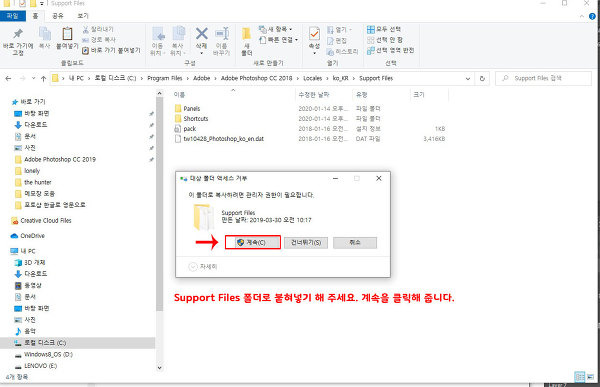The height and width of the screenshot is (387, 600).
Task: Click the 붙여넣기 (Paste) clipboard icon
Action: [67, 34]
